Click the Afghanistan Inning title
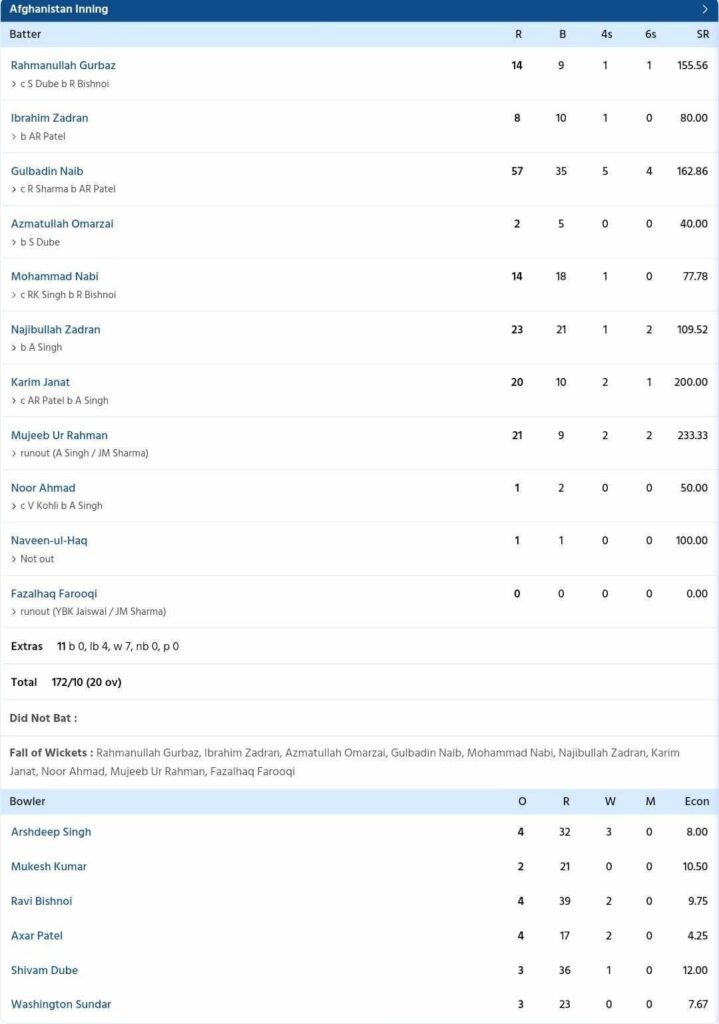The image size is (719, 1024). [x=59, y=9]
